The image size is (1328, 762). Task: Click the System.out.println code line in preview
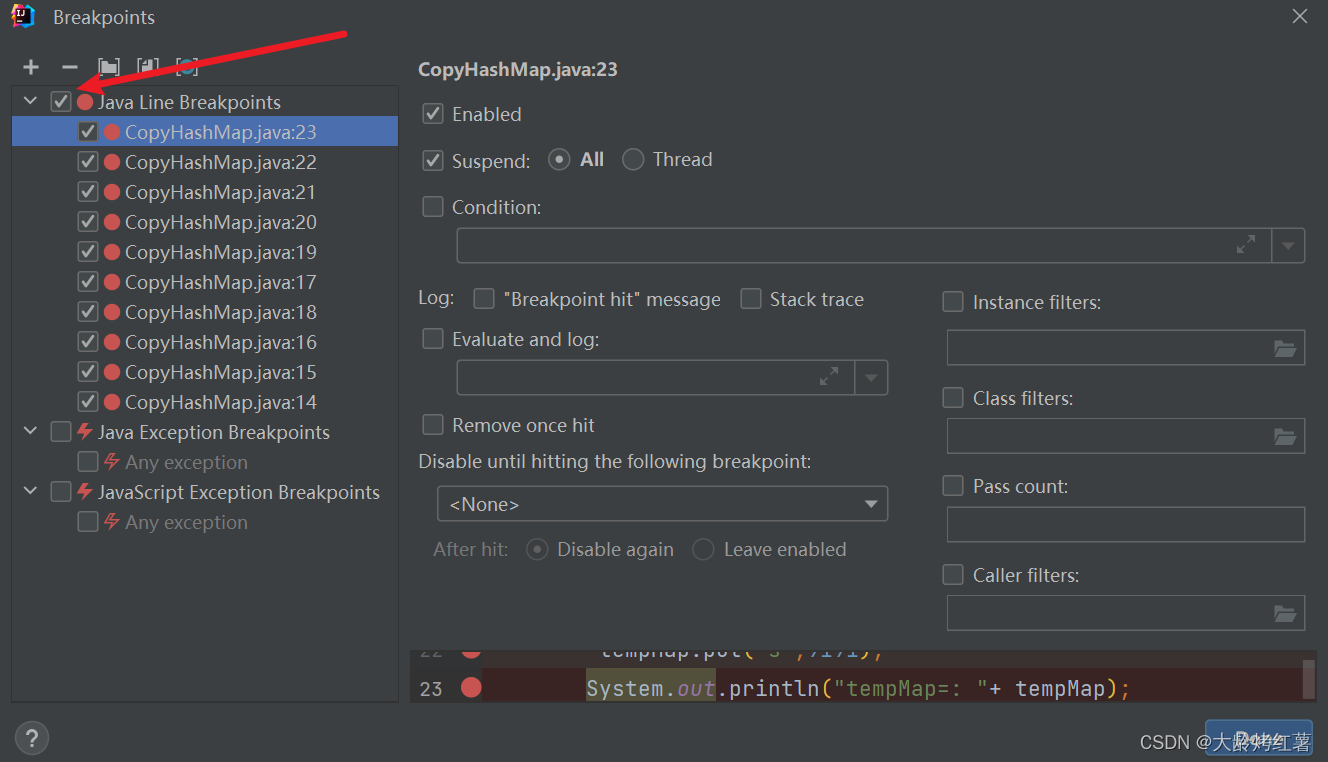[858, 688]
